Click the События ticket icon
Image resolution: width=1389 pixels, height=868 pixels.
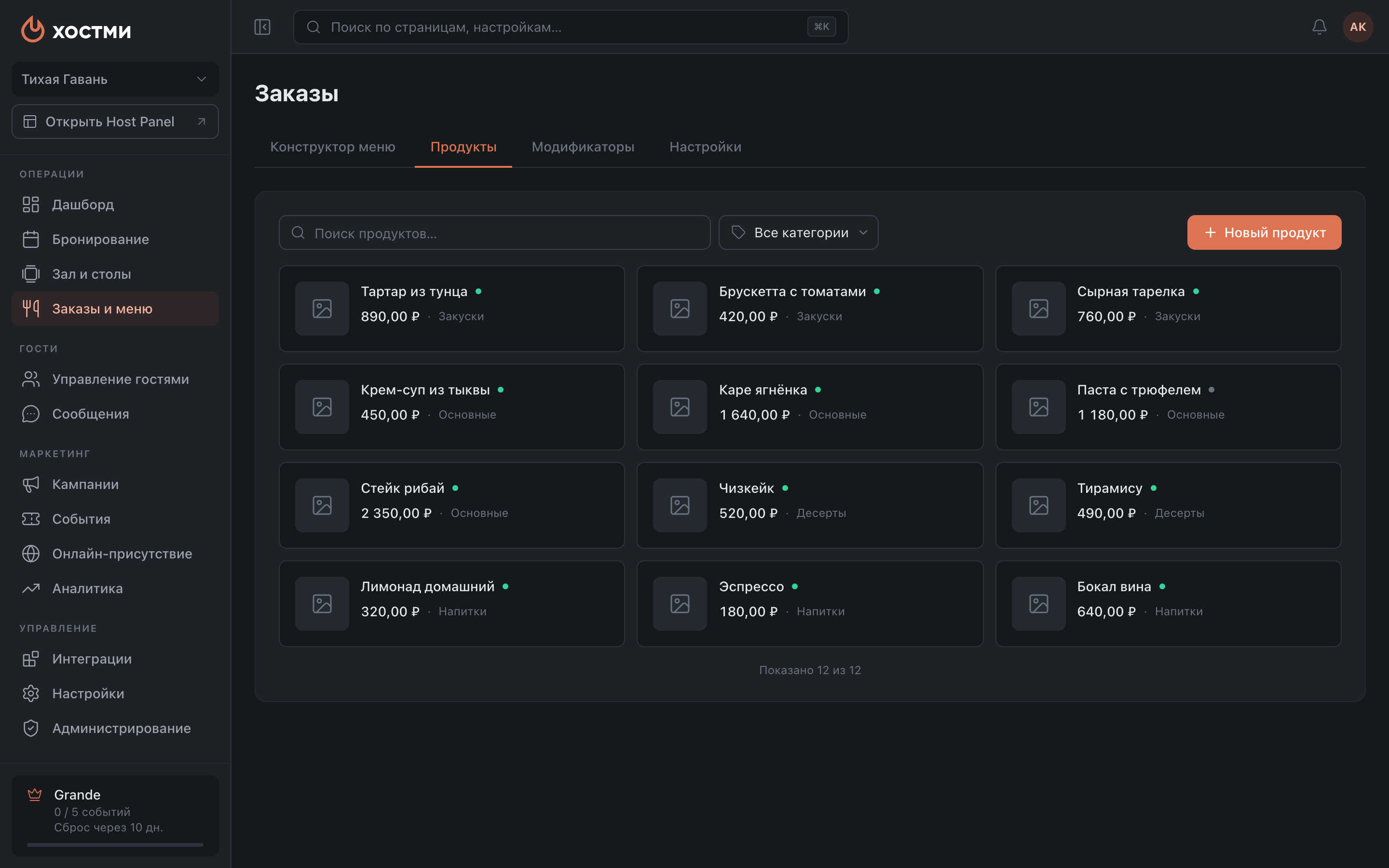[31, 519]
